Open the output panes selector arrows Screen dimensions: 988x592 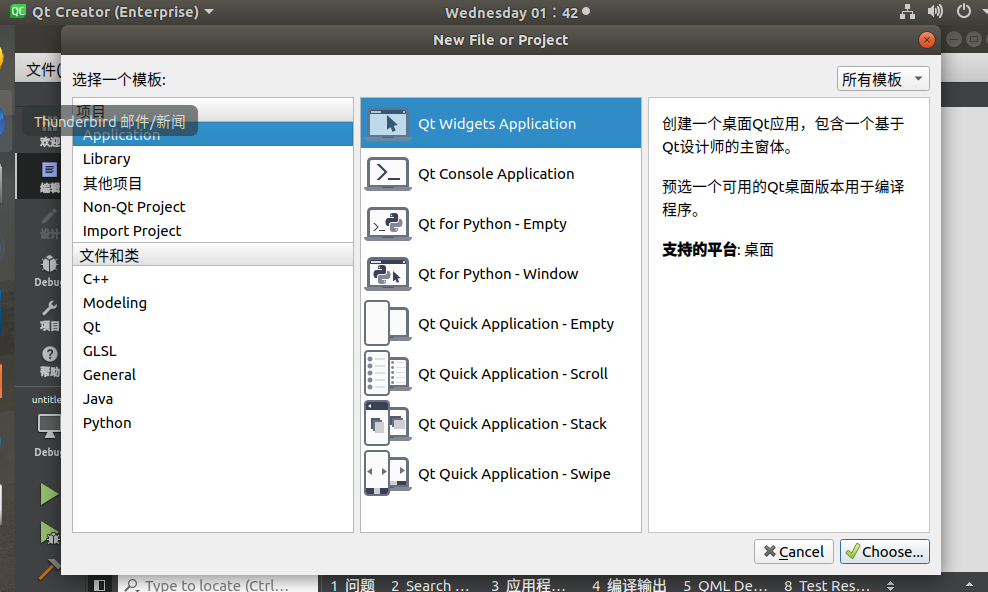890,586
